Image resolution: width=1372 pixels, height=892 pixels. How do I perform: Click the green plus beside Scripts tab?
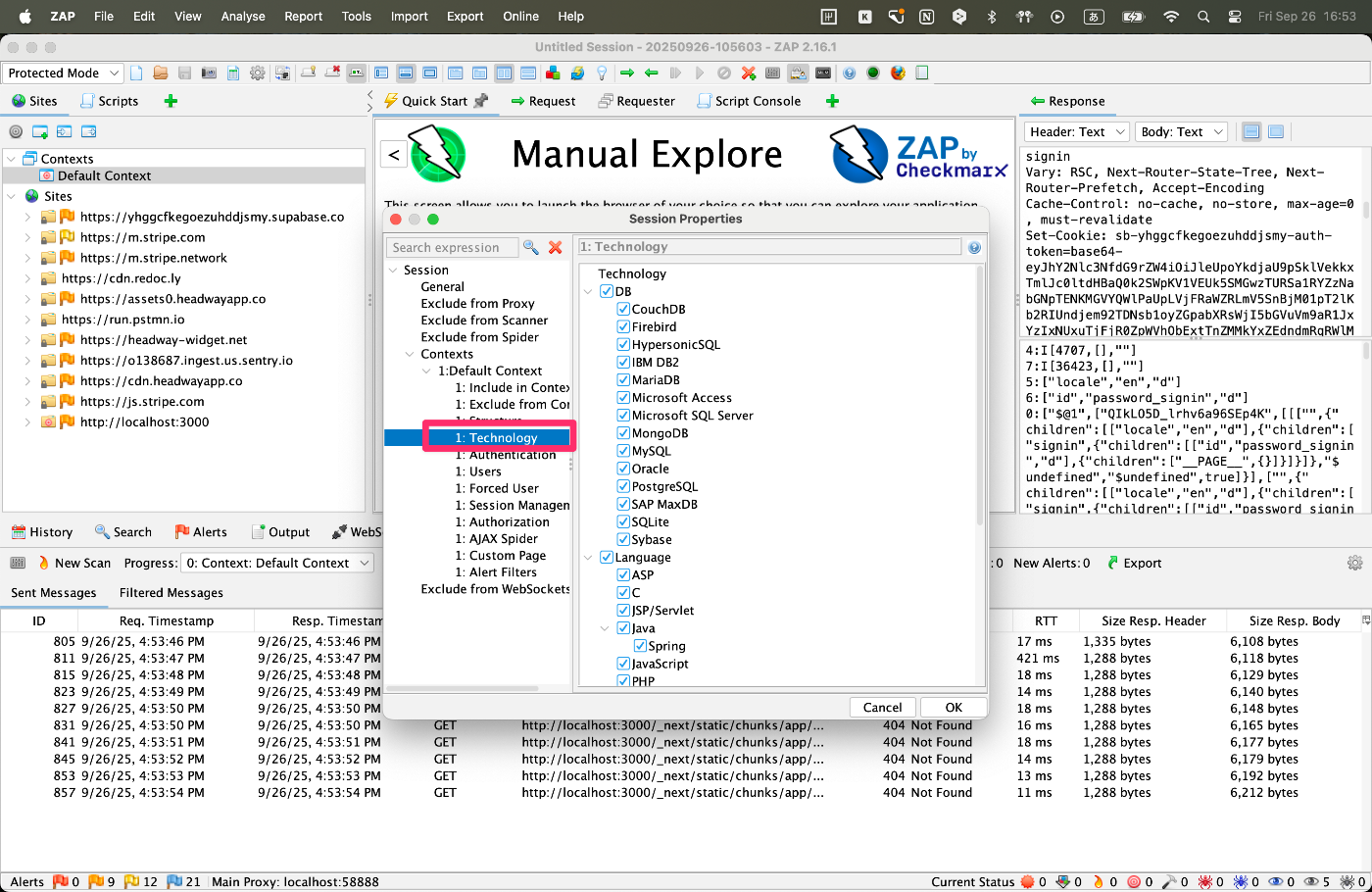coord(171,101)
